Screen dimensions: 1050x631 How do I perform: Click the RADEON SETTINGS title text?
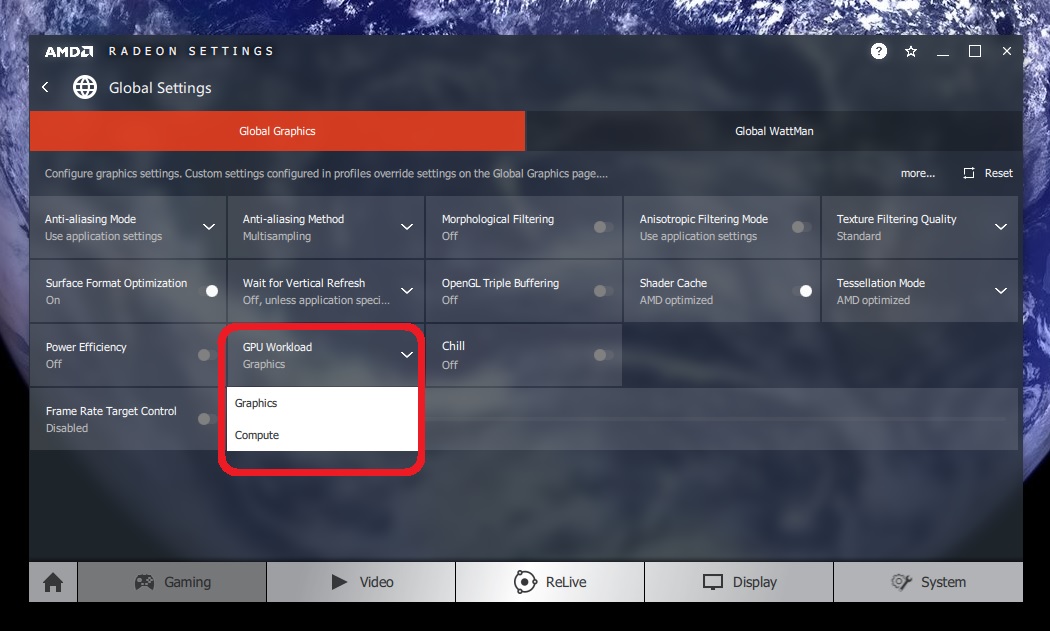point(191,52)
